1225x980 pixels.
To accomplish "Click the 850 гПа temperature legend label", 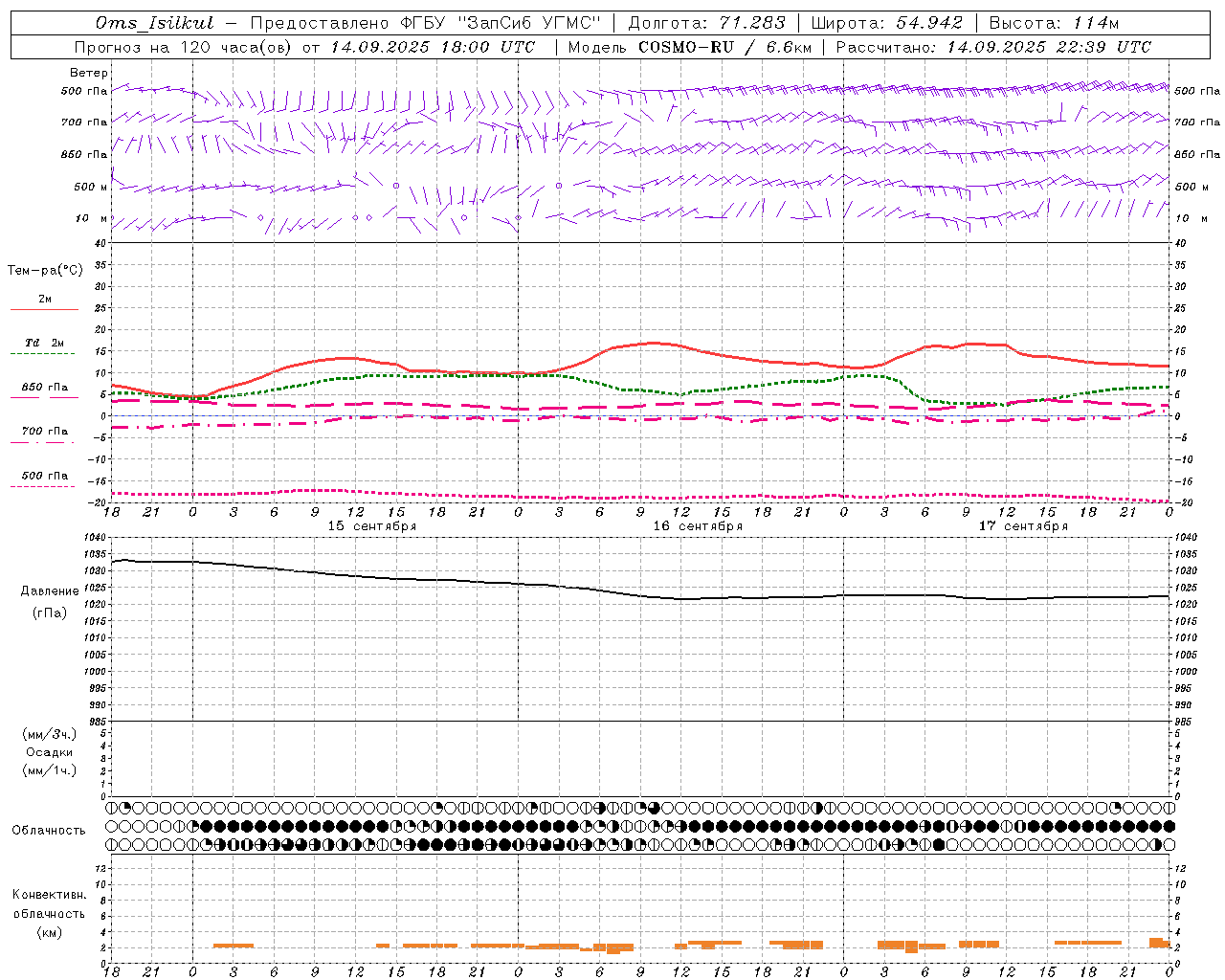I will tap(45, 388).
